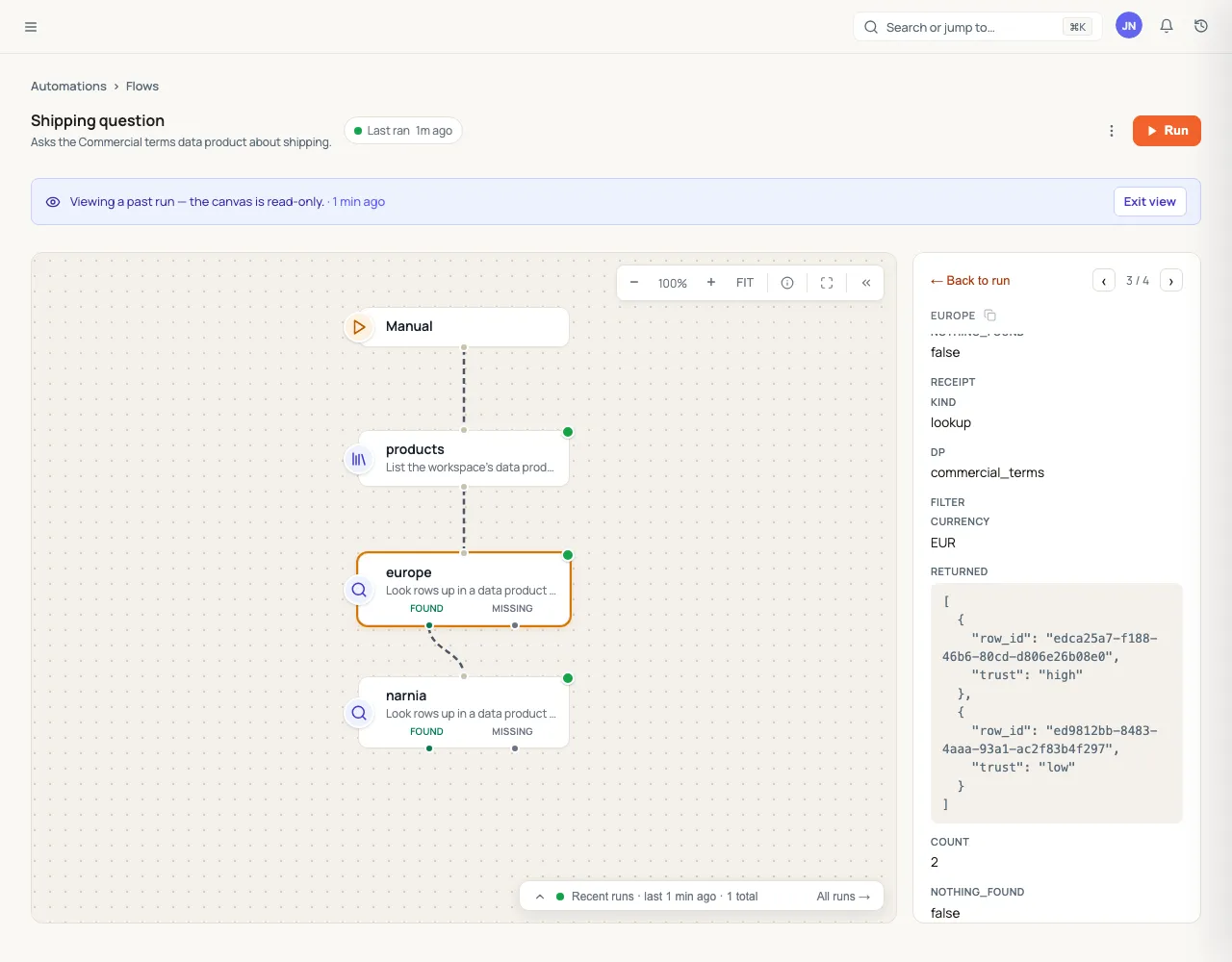Image resolution: width=1232 pixels, height=962 pixels.
Task: Zoom in the canvas
Action: pyautogui.click(x=711, y=283)
